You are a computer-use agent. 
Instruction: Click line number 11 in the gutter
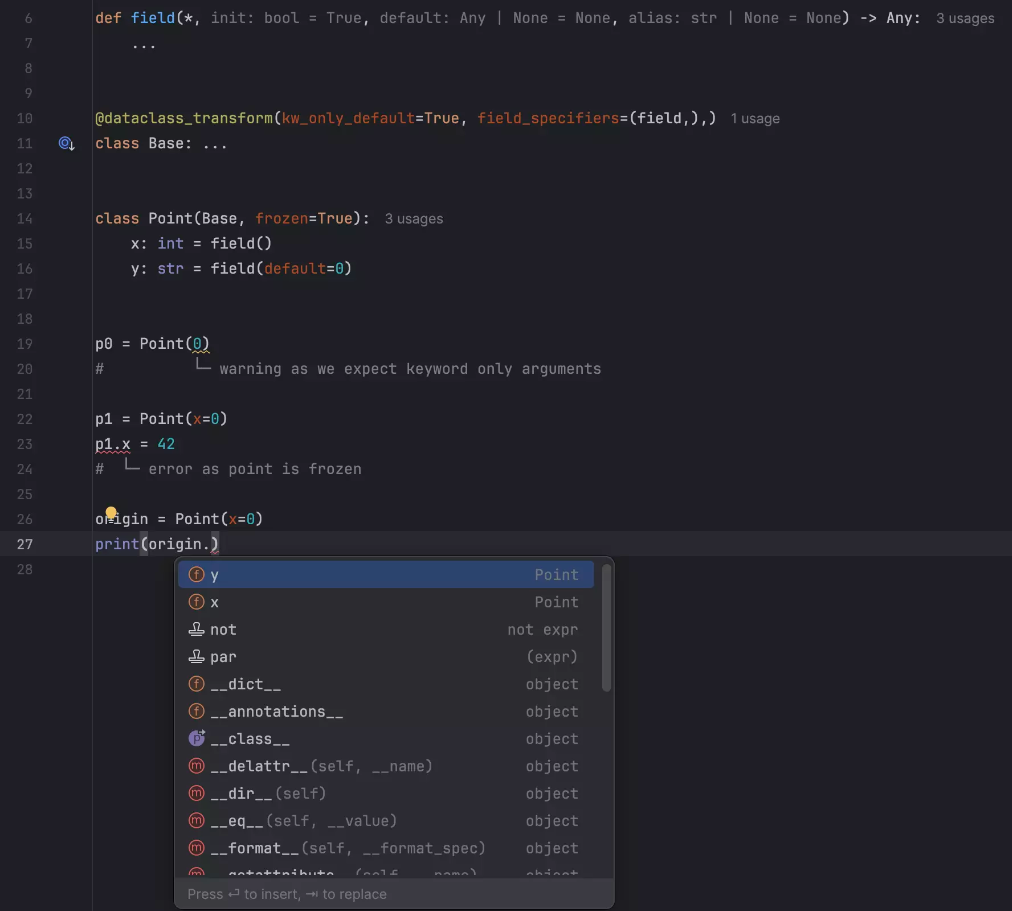tap(25, 143)
